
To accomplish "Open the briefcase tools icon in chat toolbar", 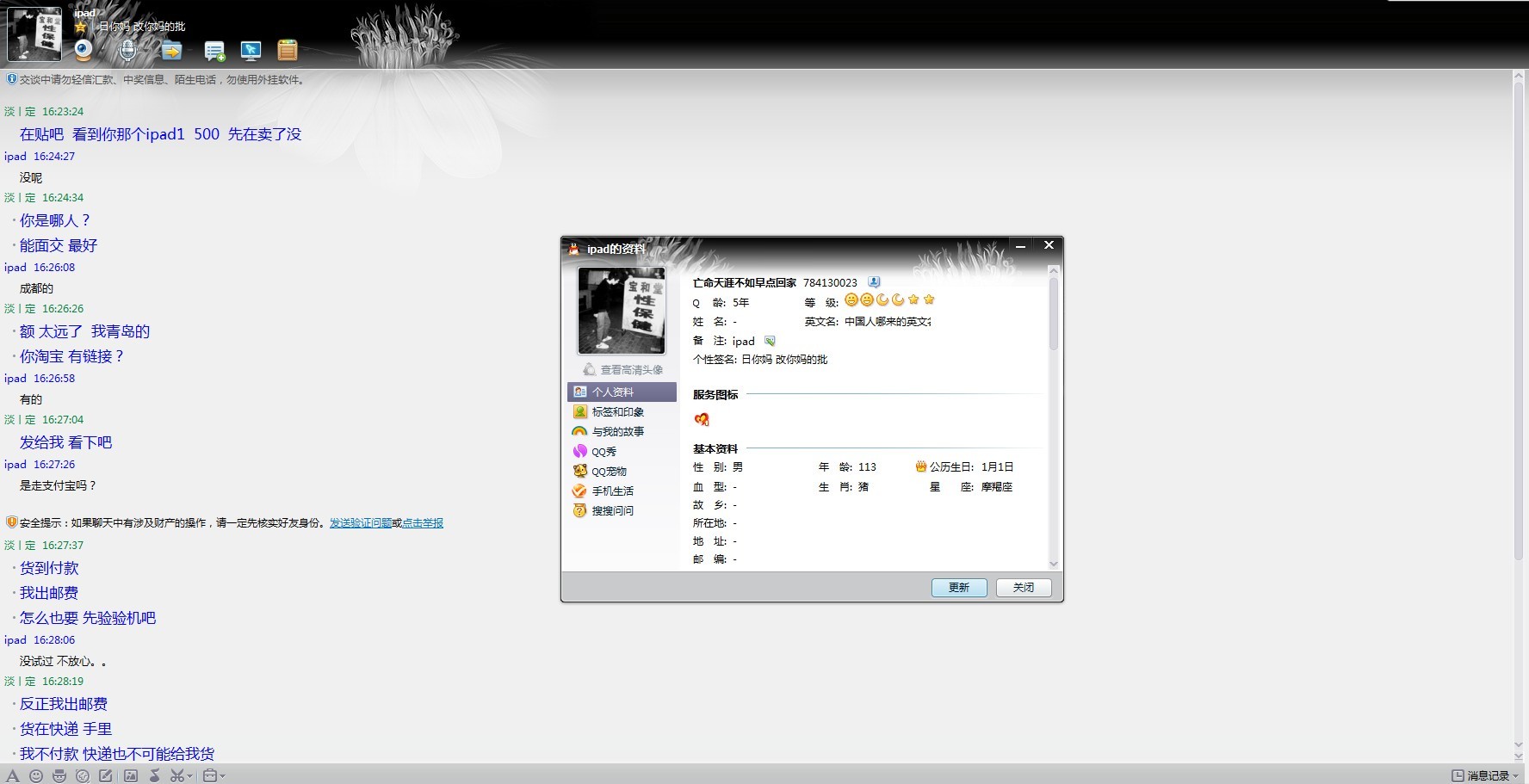I will click(x=209, y=775).
